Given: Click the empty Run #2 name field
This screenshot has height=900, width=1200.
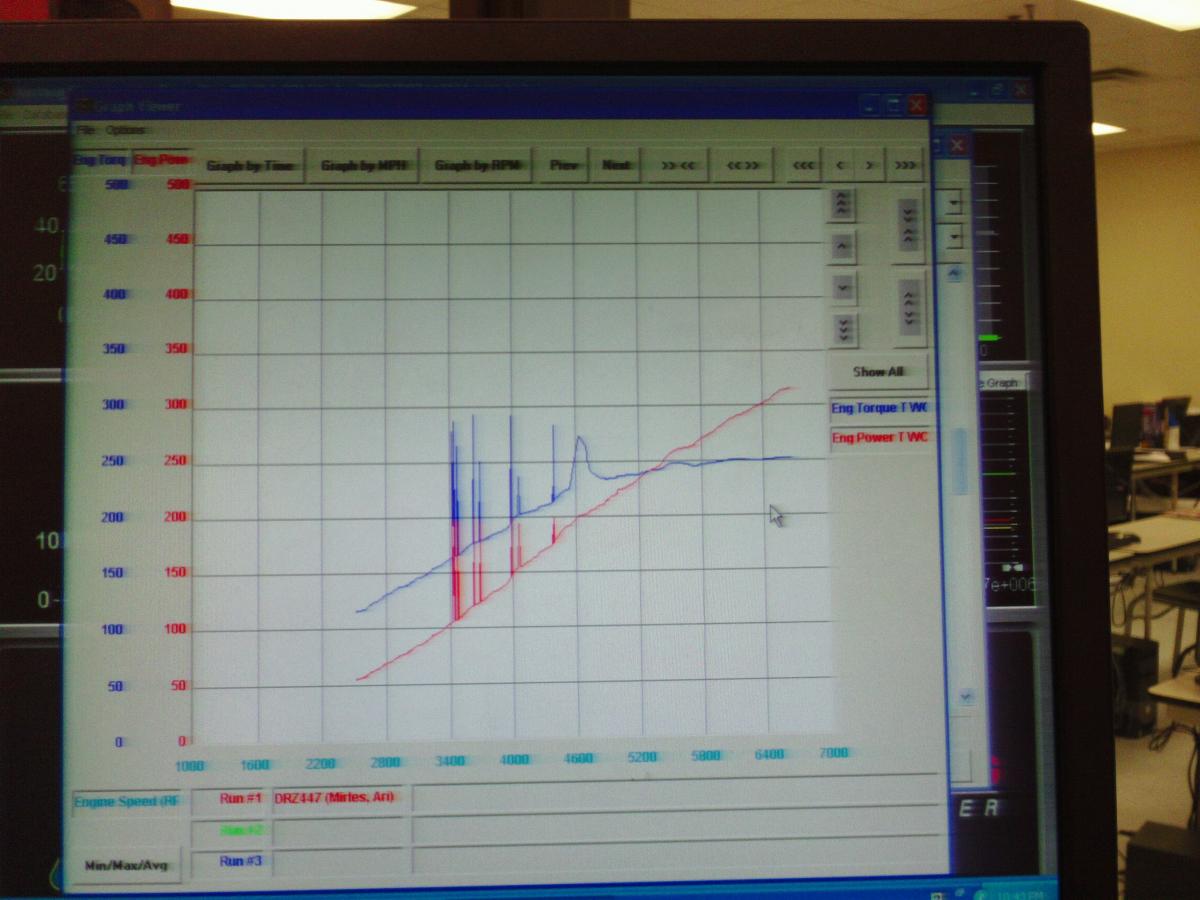Looking at the screenshot, I should (340, 830).
